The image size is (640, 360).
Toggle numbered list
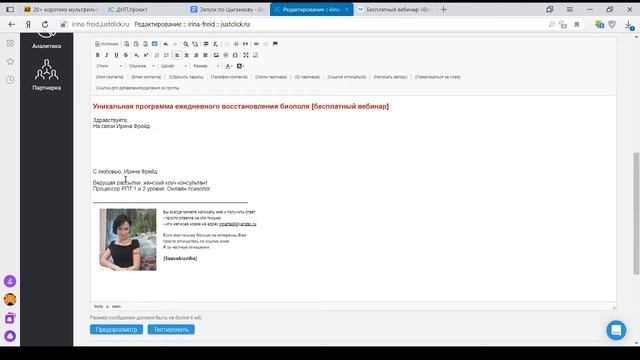tap(157, 55)
